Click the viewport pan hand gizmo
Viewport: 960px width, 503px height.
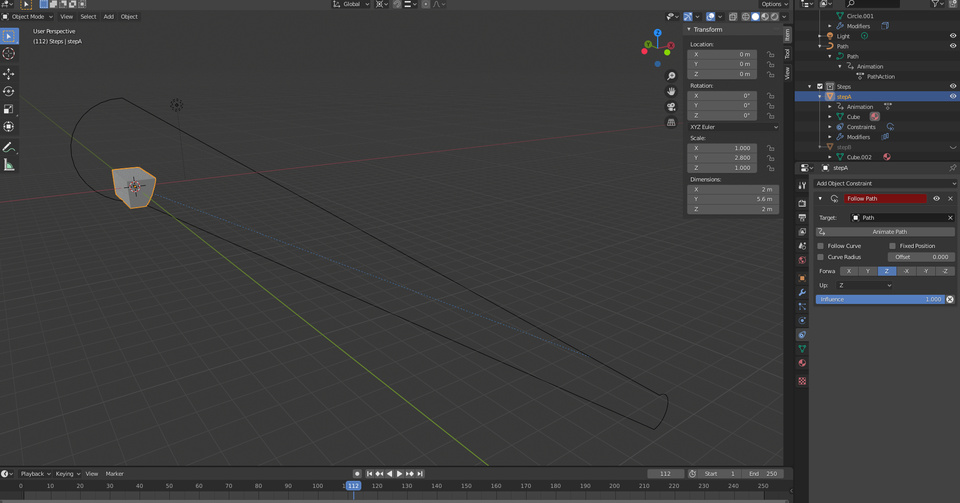click(x=671, y=91)
